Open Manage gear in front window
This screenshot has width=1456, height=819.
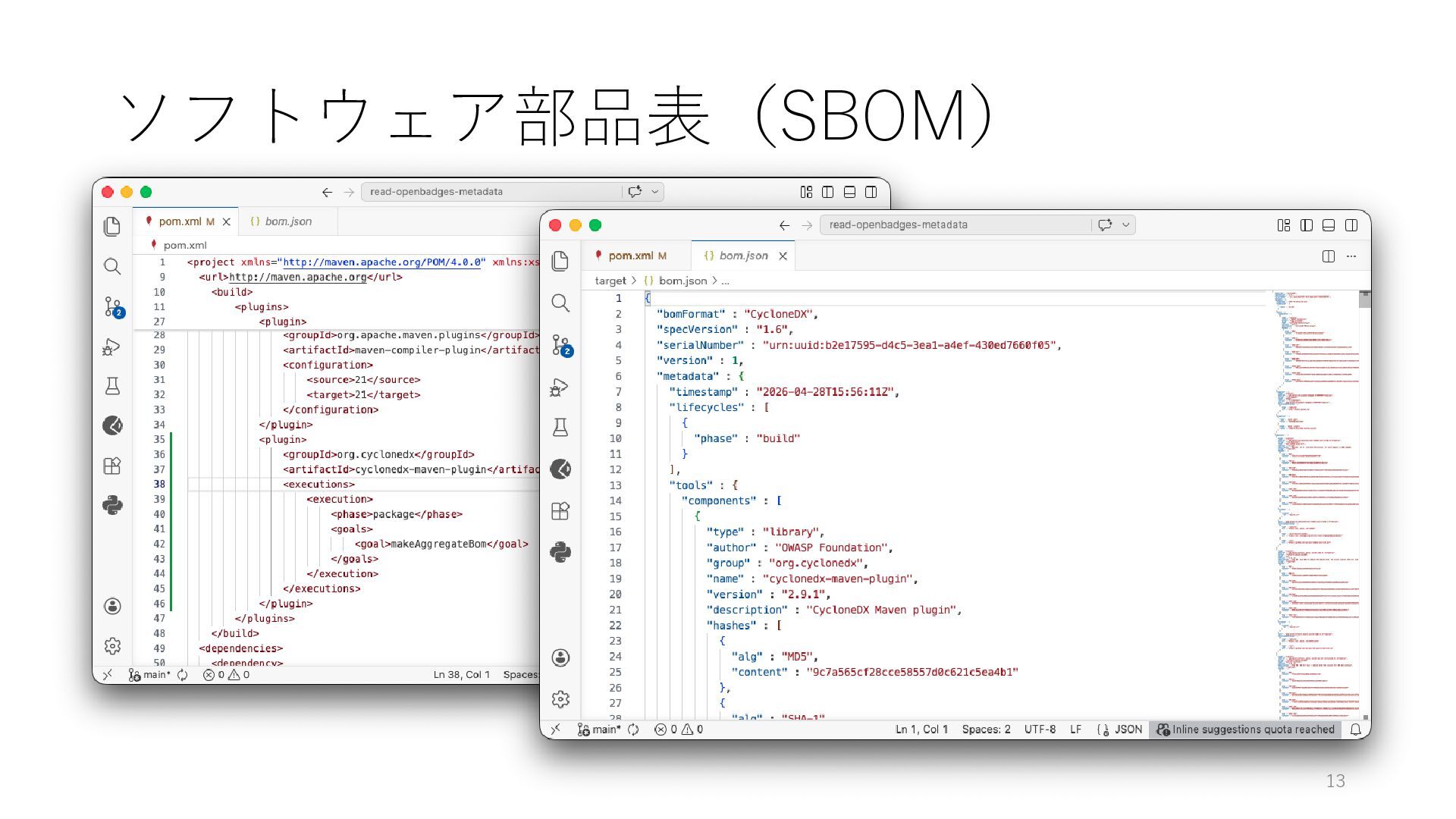pos(560,699)
